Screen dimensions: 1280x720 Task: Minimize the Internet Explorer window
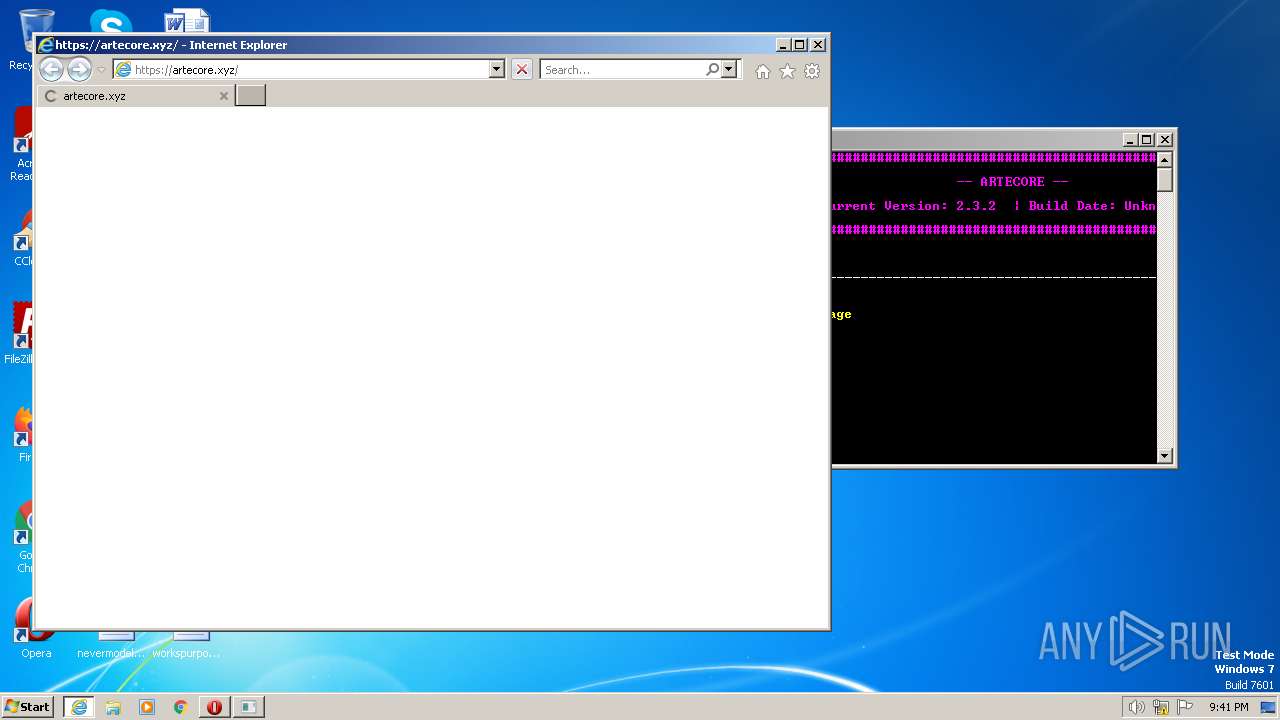[783, 45]
